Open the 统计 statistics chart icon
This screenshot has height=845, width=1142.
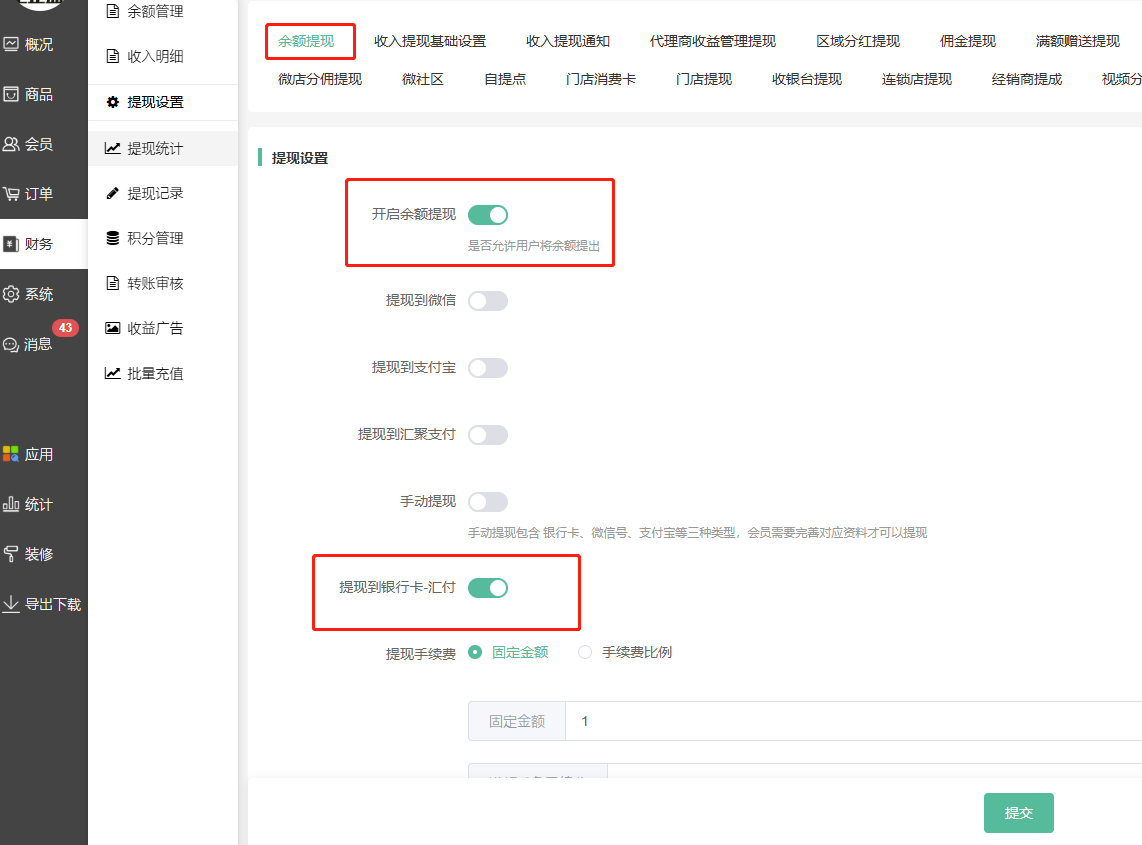[x=11, y=504]
